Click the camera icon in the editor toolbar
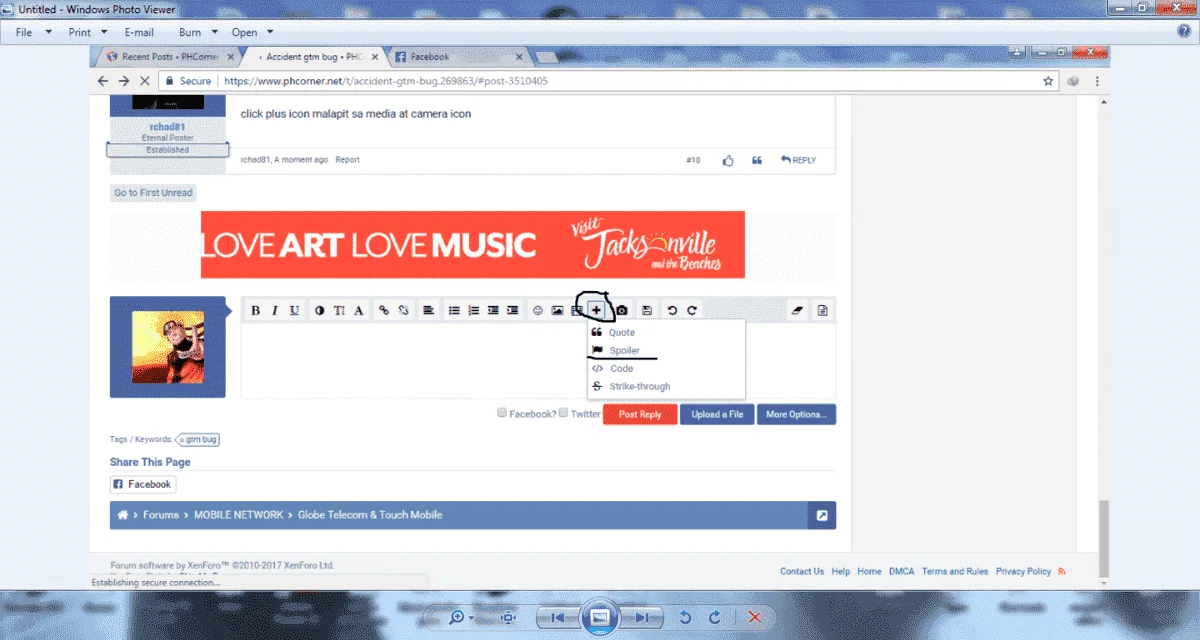The height and width of the screenshot is (640, 1200). (621, 311)
